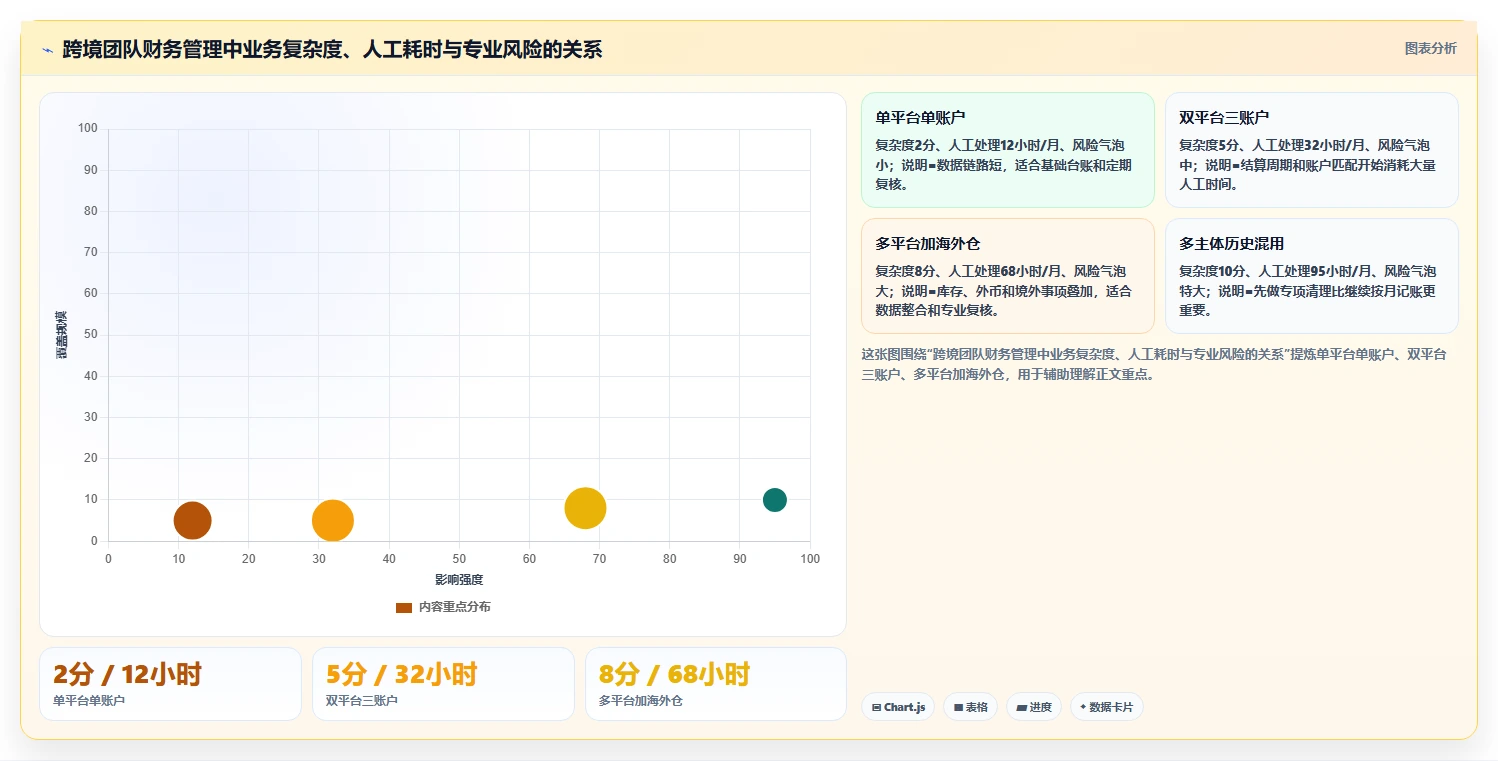Screen dimensions: 1498x761
Task: Select the orange bubble at 32 hours
Action: 333,520
